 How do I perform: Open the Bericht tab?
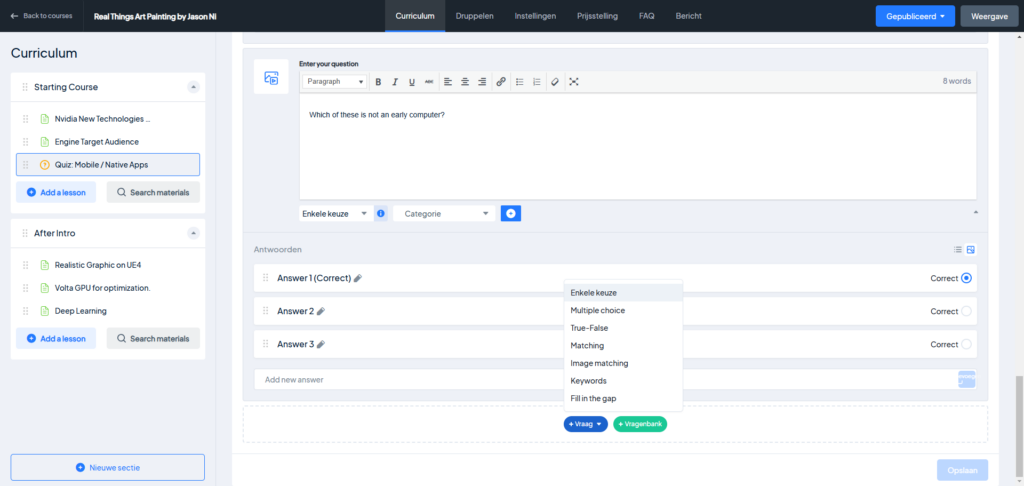(688, 16)
